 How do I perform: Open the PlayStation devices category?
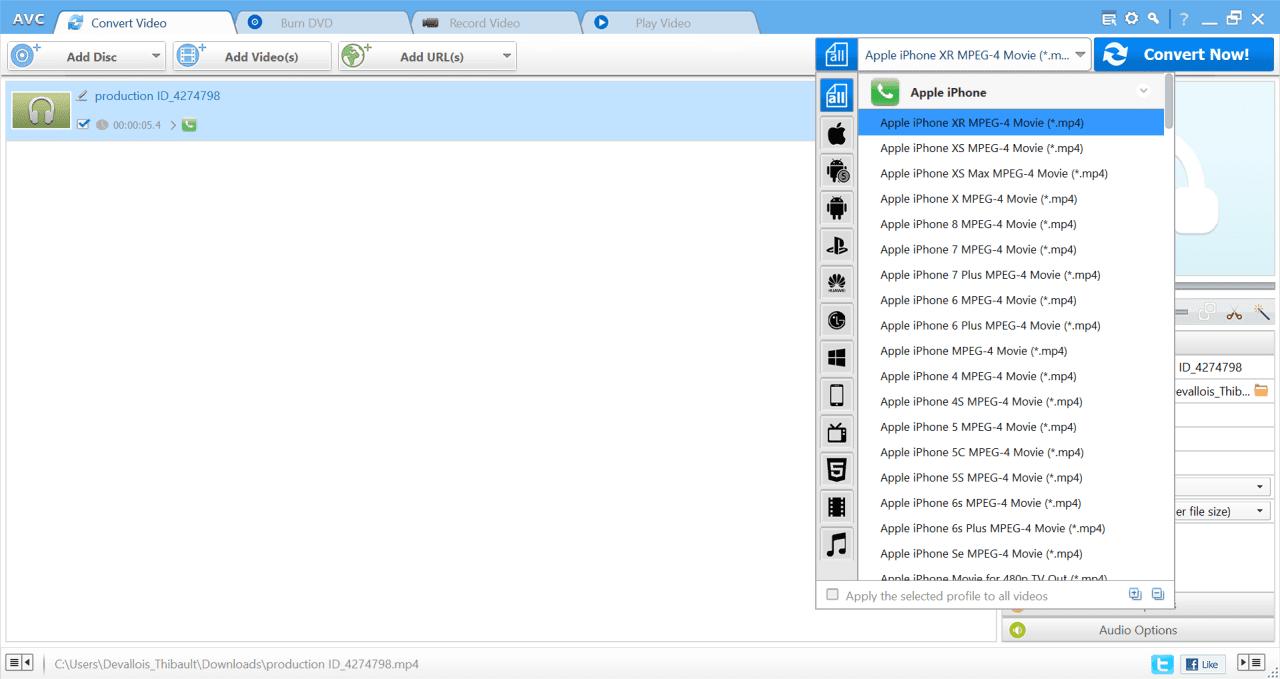[837, 245]
